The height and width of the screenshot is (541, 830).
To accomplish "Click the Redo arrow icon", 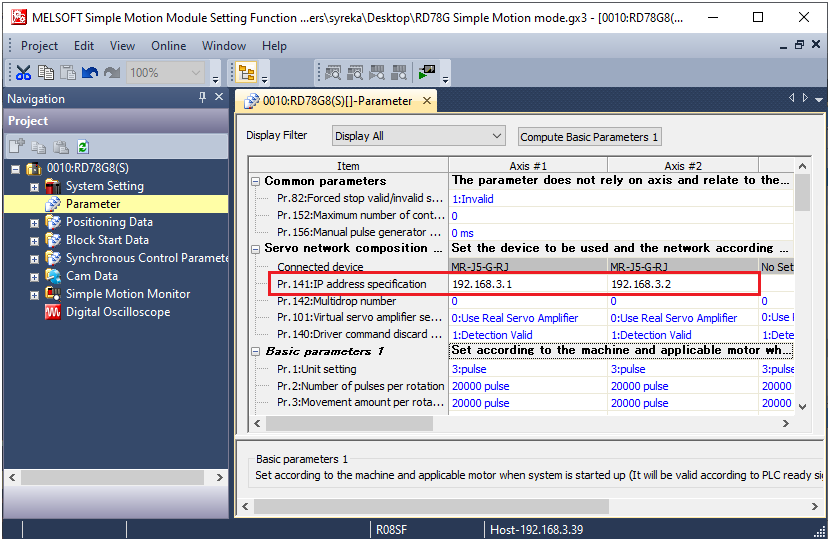I will pos(112,73).
